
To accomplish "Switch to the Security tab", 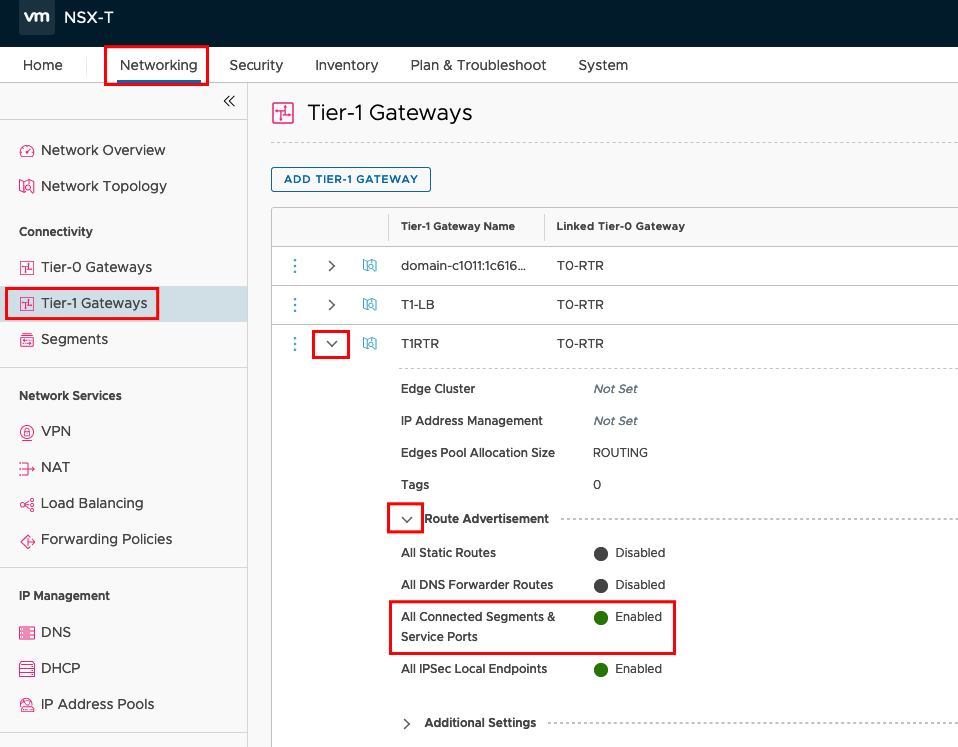I will (x=256, y=65).
